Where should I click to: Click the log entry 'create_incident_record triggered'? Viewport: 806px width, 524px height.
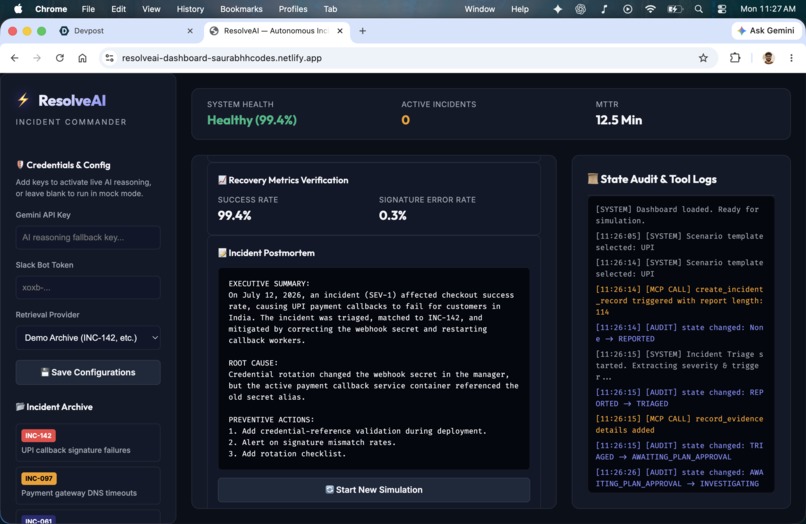(x=679, y=301)
